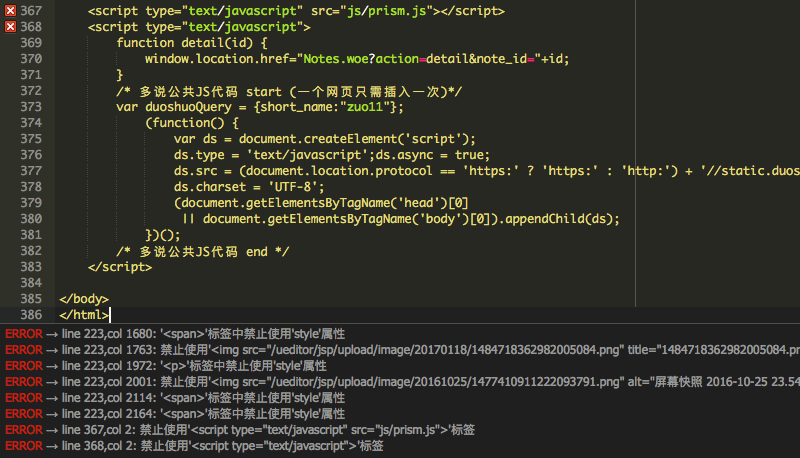Image resolution: width=800 pixels, height=458 pixels.
Task: Open error at line 223, col 1972
Action: [x=166, y=366]
